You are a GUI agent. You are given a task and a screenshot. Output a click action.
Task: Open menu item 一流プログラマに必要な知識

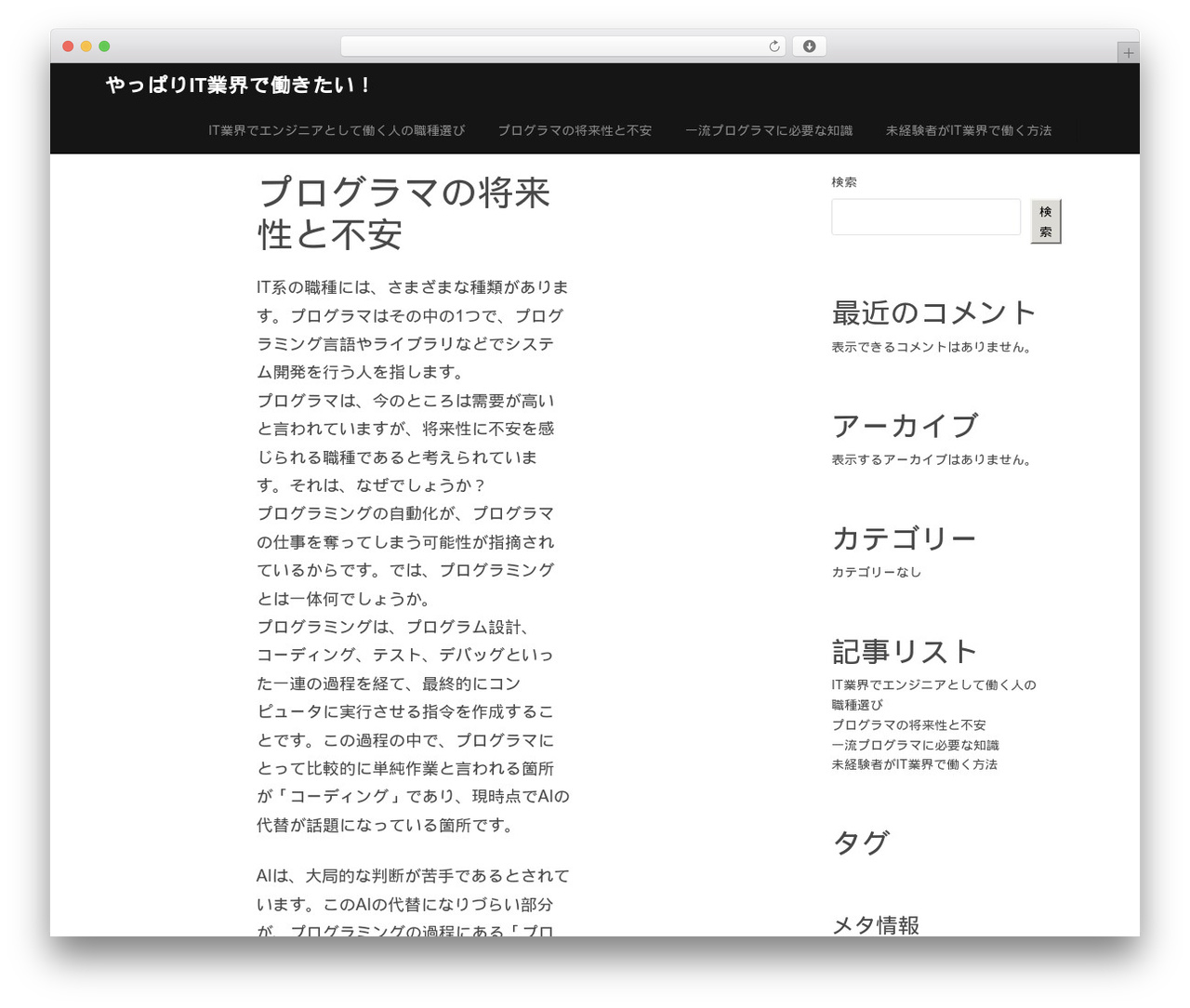pos(769,131)
